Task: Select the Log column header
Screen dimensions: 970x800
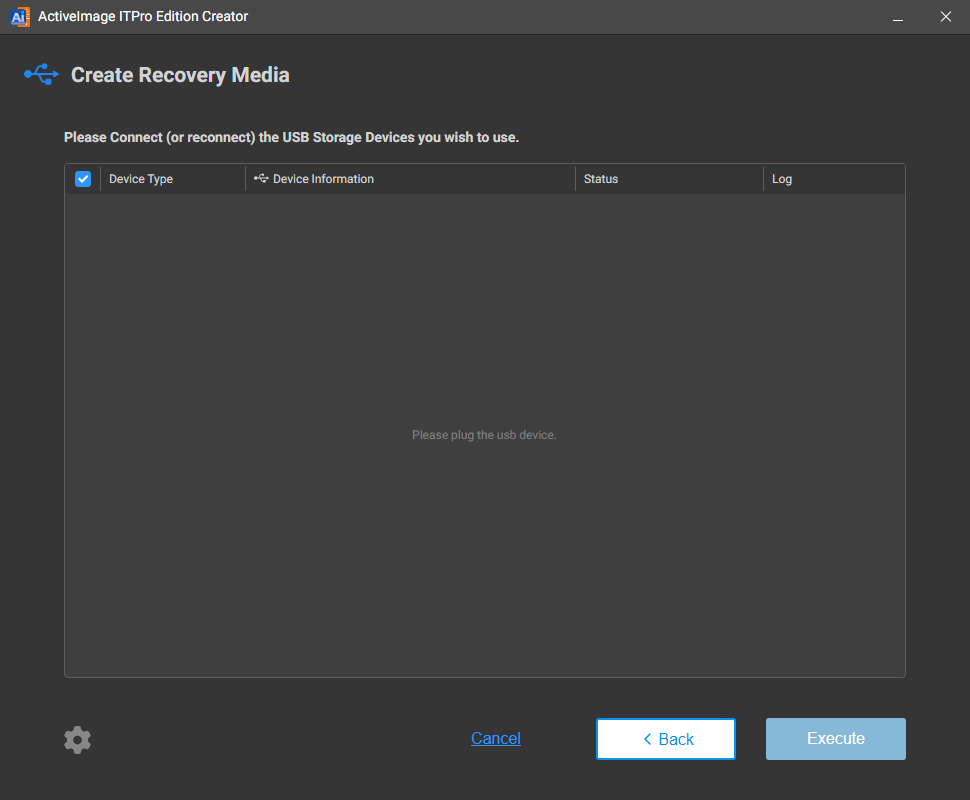Action: click(x=782, y=179)
